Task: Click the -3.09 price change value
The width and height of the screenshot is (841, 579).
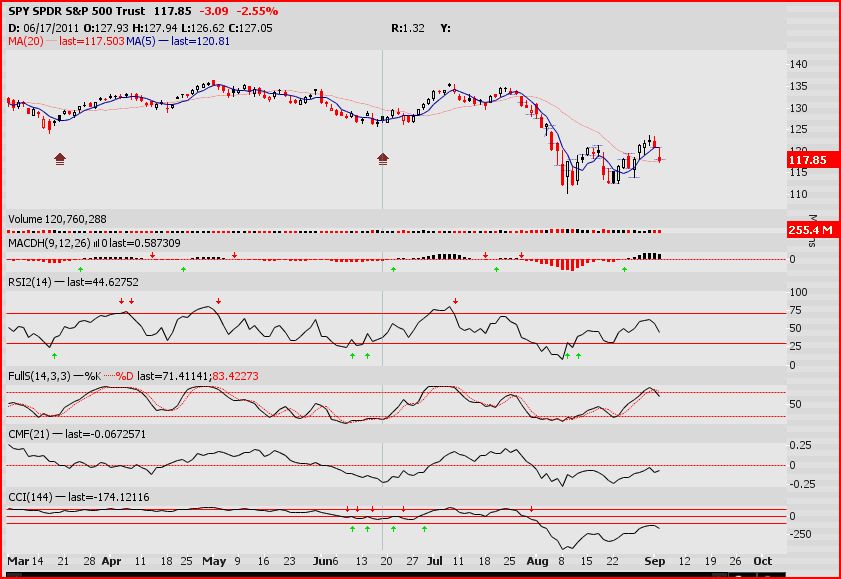Action: tap(213, 11)
